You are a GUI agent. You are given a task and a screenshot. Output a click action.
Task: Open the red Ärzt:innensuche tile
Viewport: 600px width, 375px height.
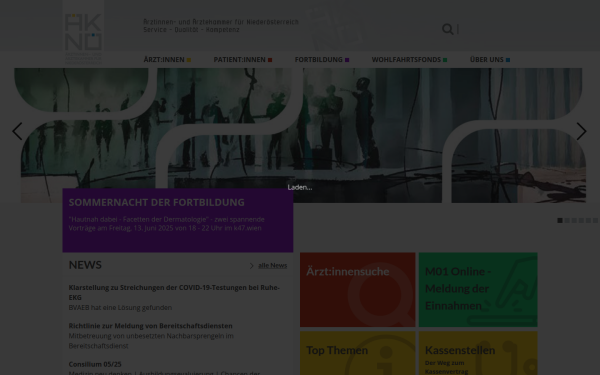point(357,290)
